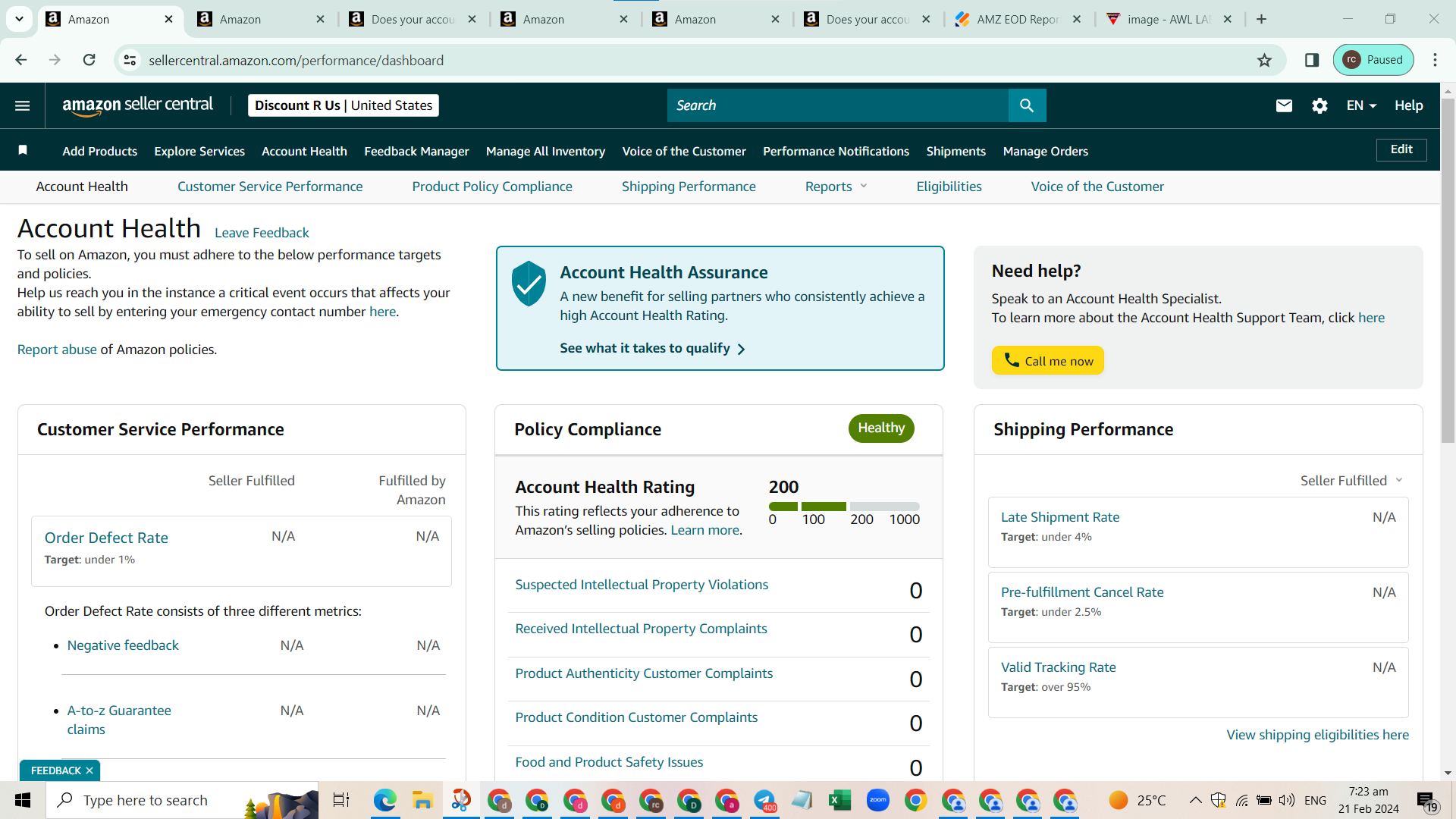The width and height of the screenshot is (1456, 819).
Task: Open the messages envelope icon
Action: [x=1284, y=105]
